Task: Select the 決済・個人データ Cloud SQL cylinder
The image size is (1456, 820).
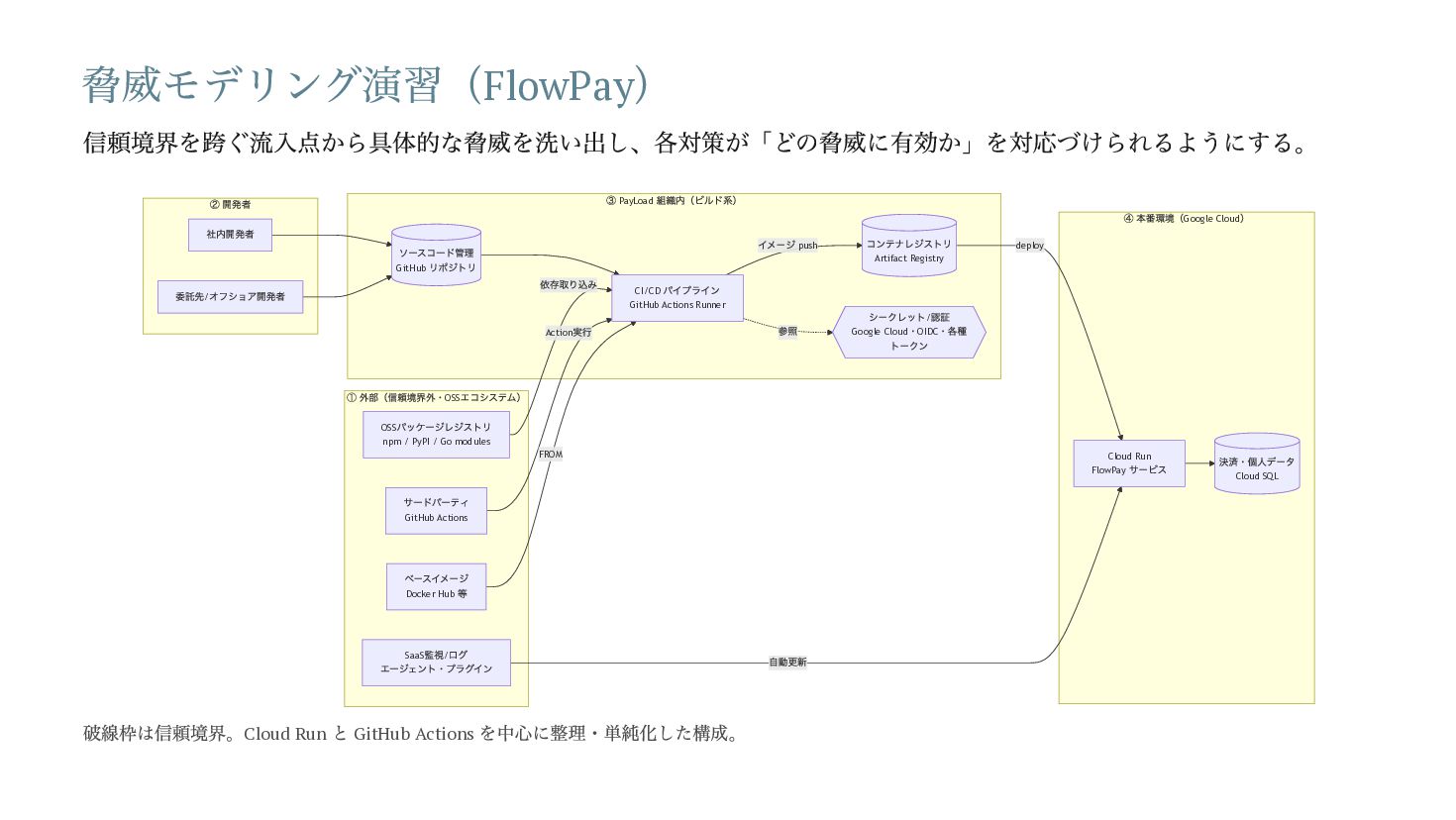Action: coord(1257,464)
